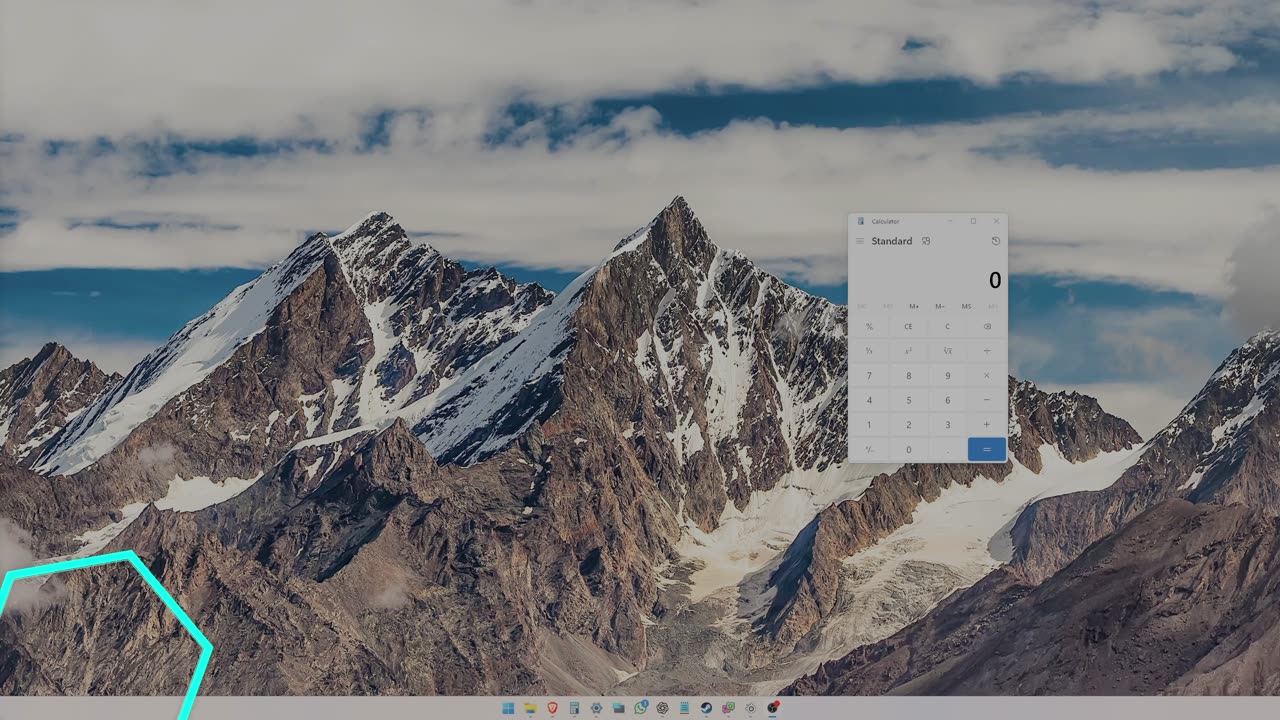Click the divide operator key
Screen dimensions: 1280x720
click(987, 351)
